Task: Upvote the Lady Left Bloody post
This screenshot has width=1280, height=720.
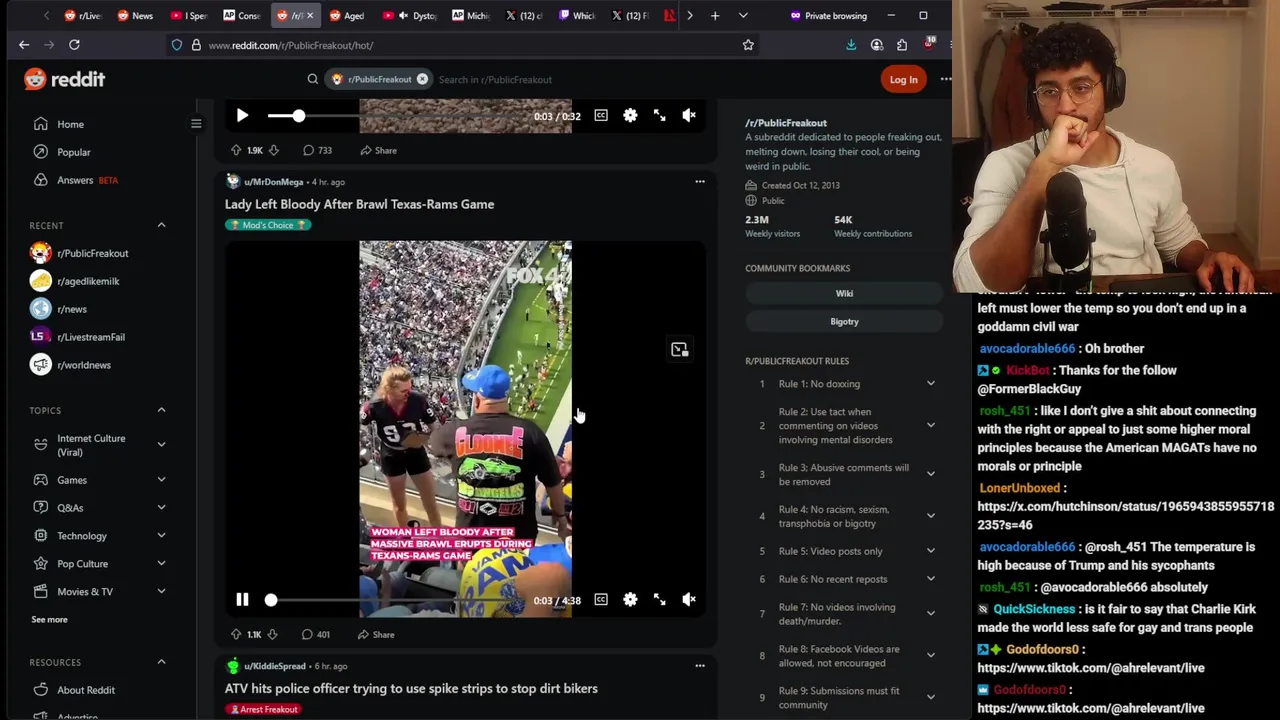Action: [x=236, y=634]
